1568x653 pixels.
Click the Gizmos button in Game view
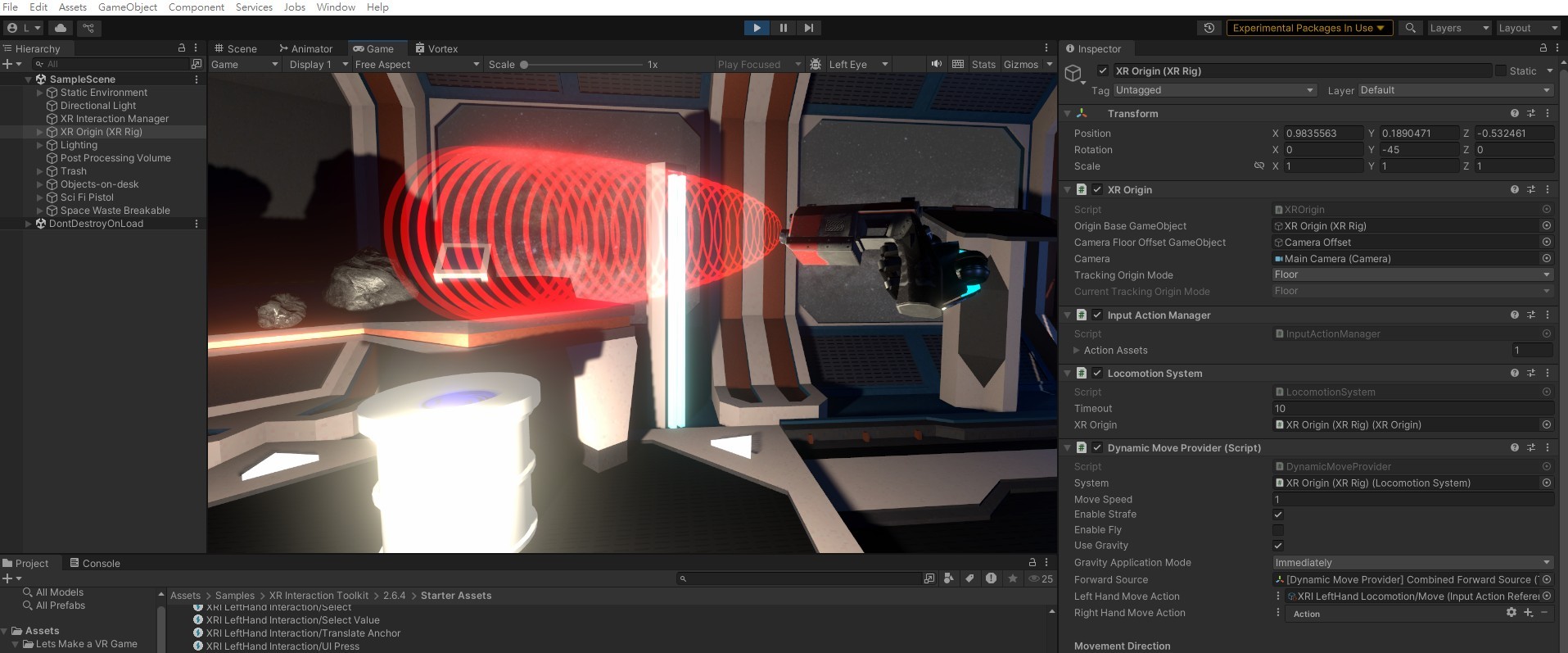[x=1021, y=64]
